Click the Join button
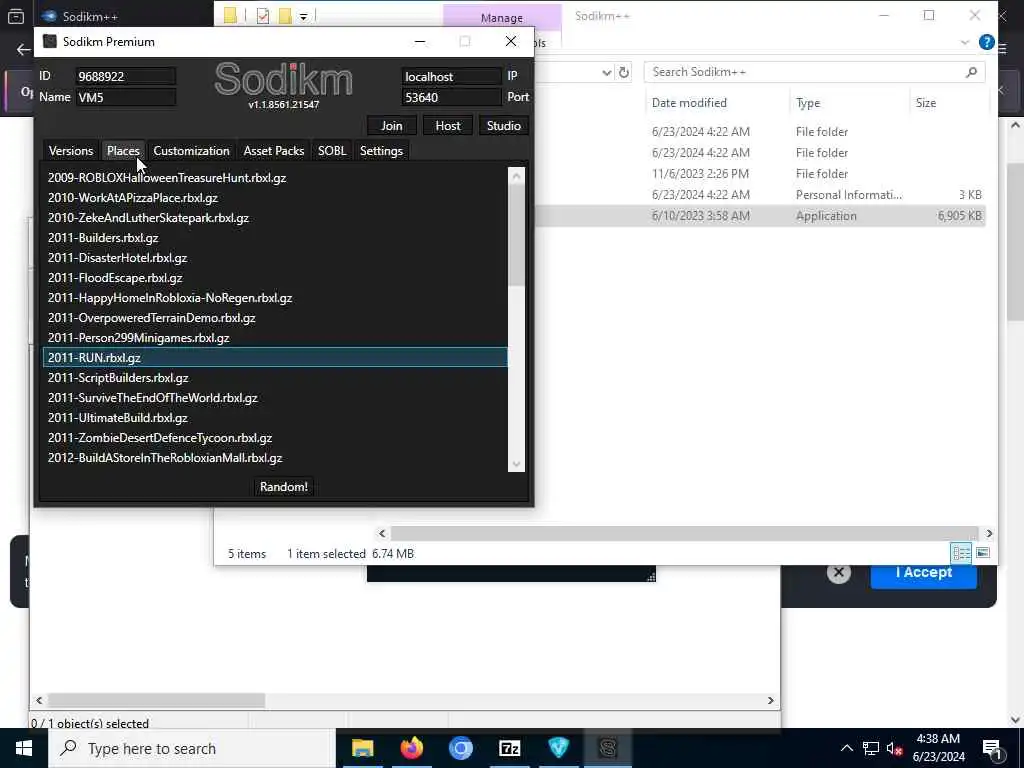1024x768 pixels. point(392,125)
